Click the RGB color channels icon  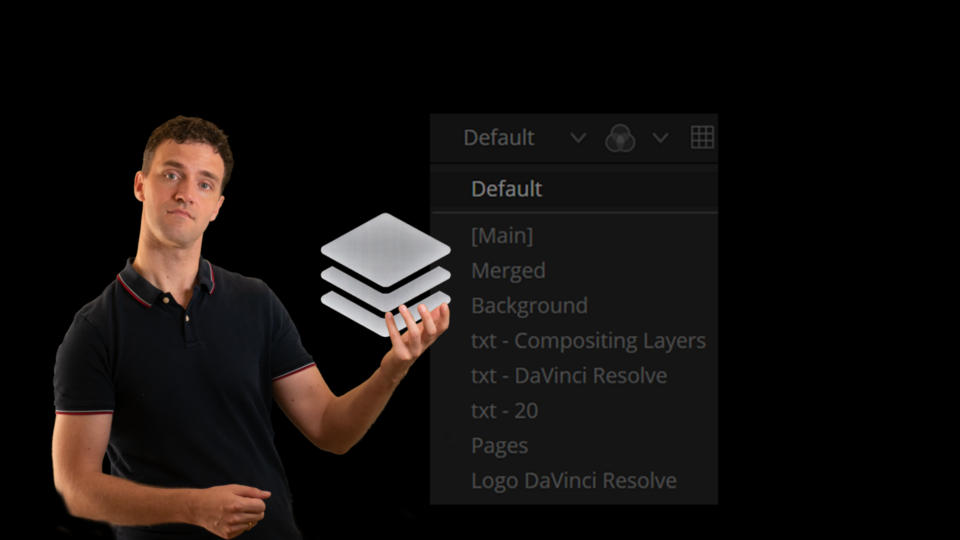pyautogui.click(x=620, y=138)
